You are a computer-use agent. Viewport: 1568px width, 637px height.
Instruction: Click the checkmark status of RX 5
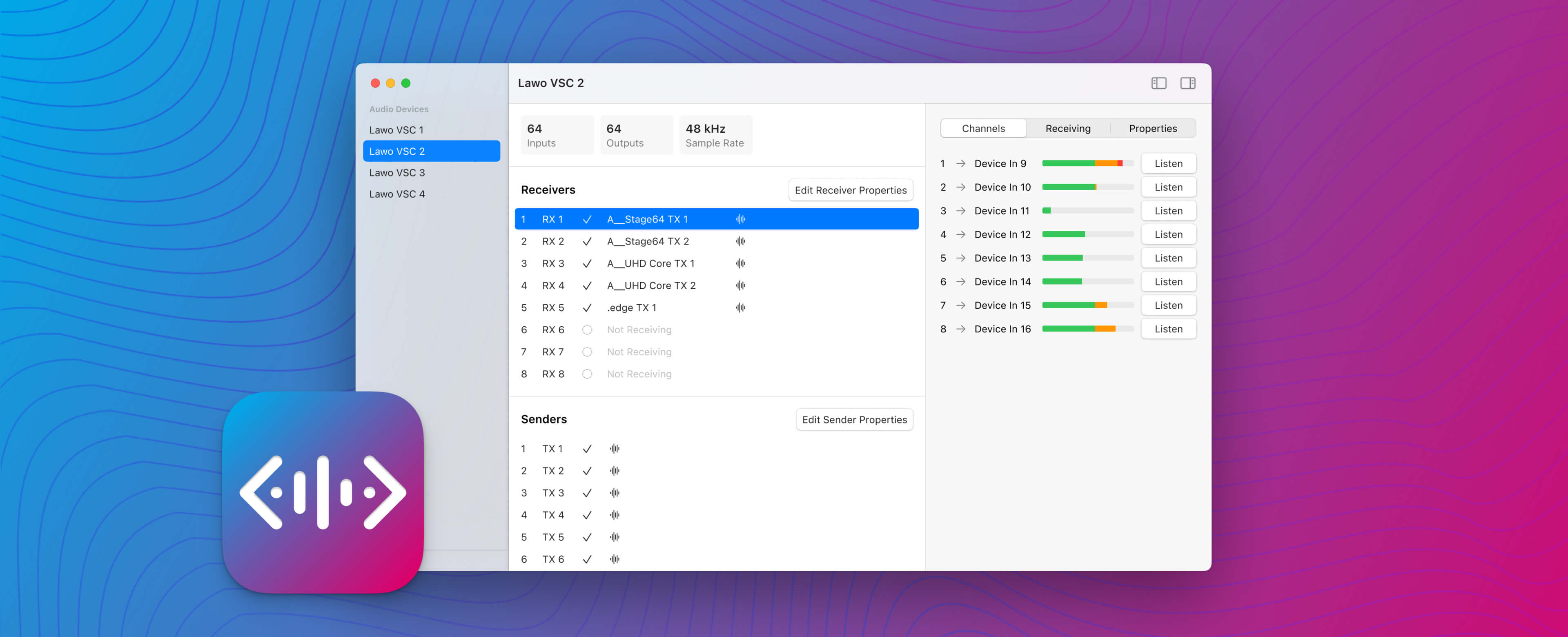587,307
